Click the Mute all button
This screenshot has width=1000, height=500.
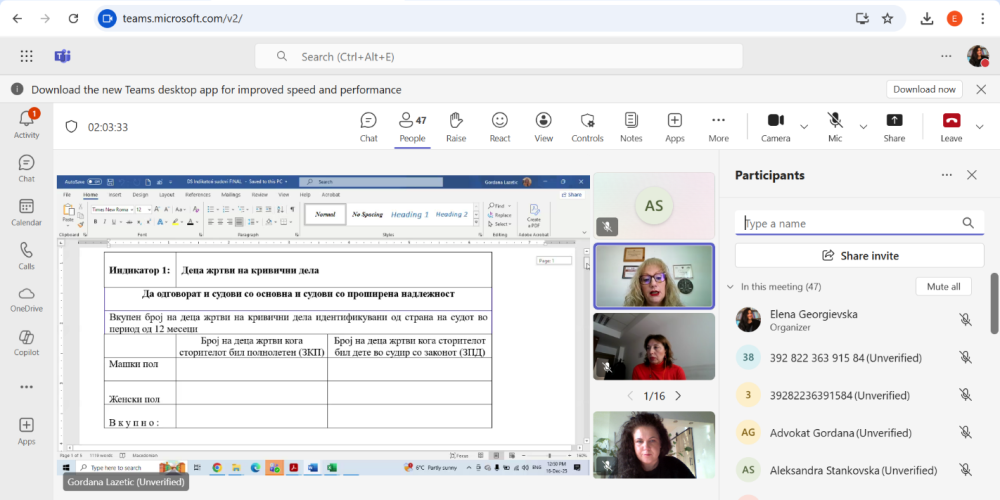point(943,287)
